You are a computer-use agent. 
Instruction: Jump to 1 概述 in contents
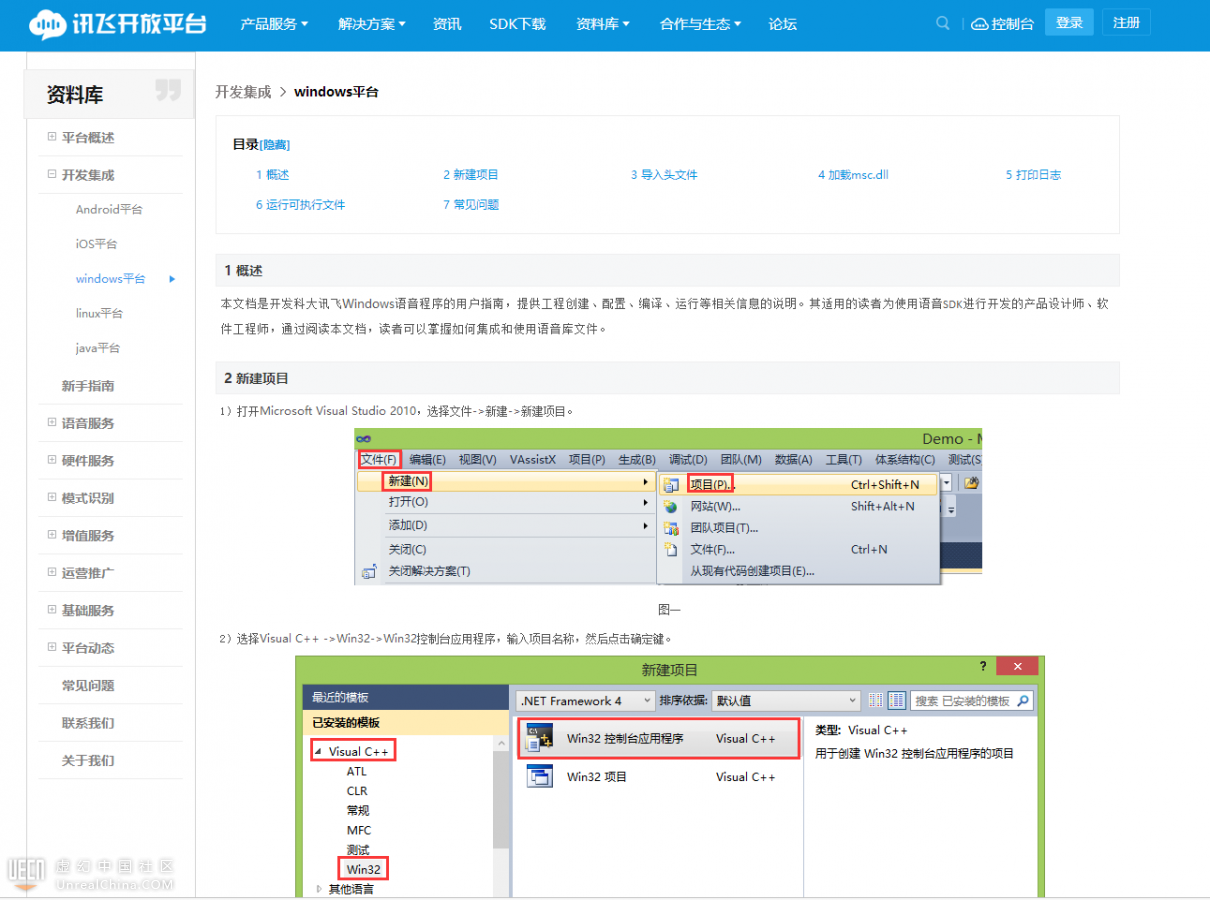272,175
